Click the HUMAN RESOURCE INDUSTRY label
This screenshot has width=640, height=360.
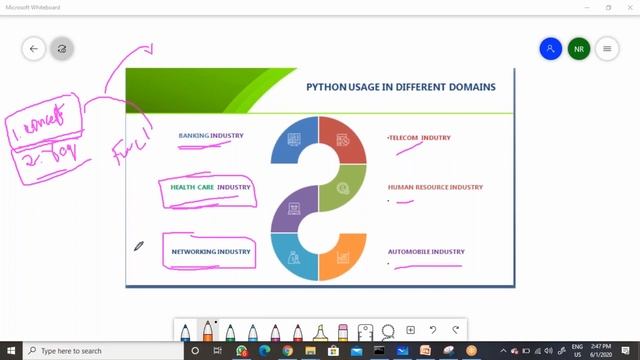tap(435, 187)
